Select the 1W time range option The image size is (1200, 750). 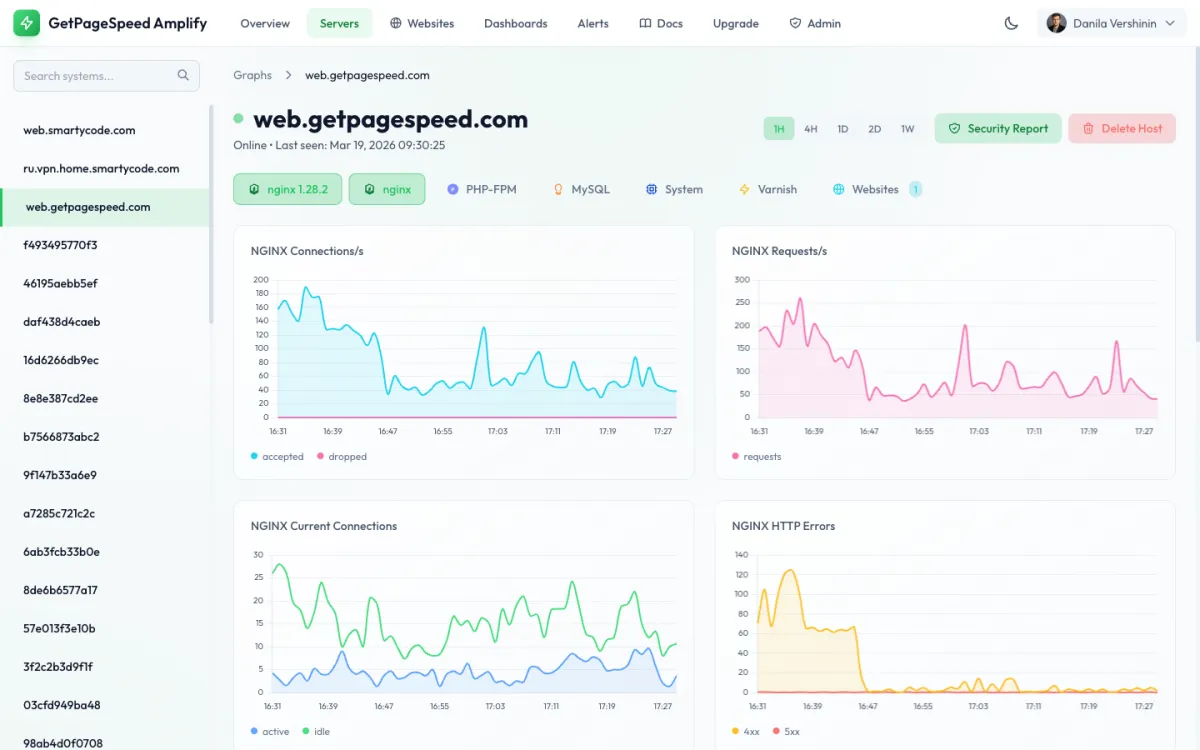tap(908, 128)
